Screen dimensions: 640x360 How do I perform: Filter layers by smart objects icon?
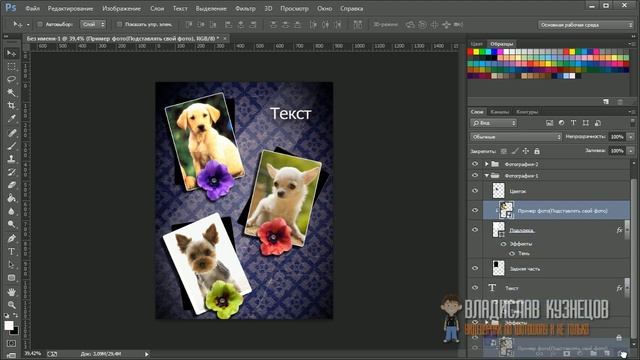(598, 123)
